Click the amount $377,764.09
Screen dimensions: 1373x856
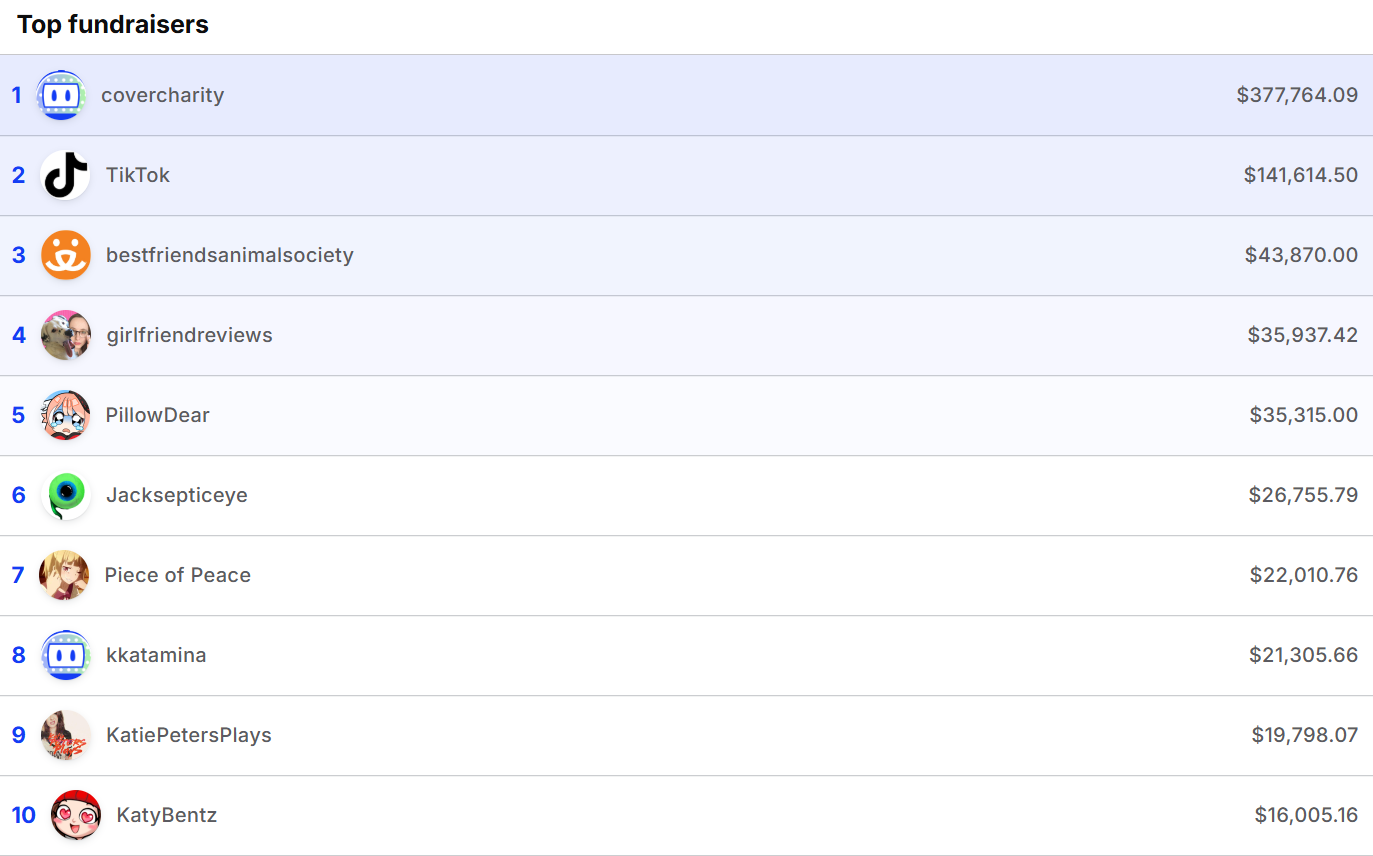tap(1297, 95)
